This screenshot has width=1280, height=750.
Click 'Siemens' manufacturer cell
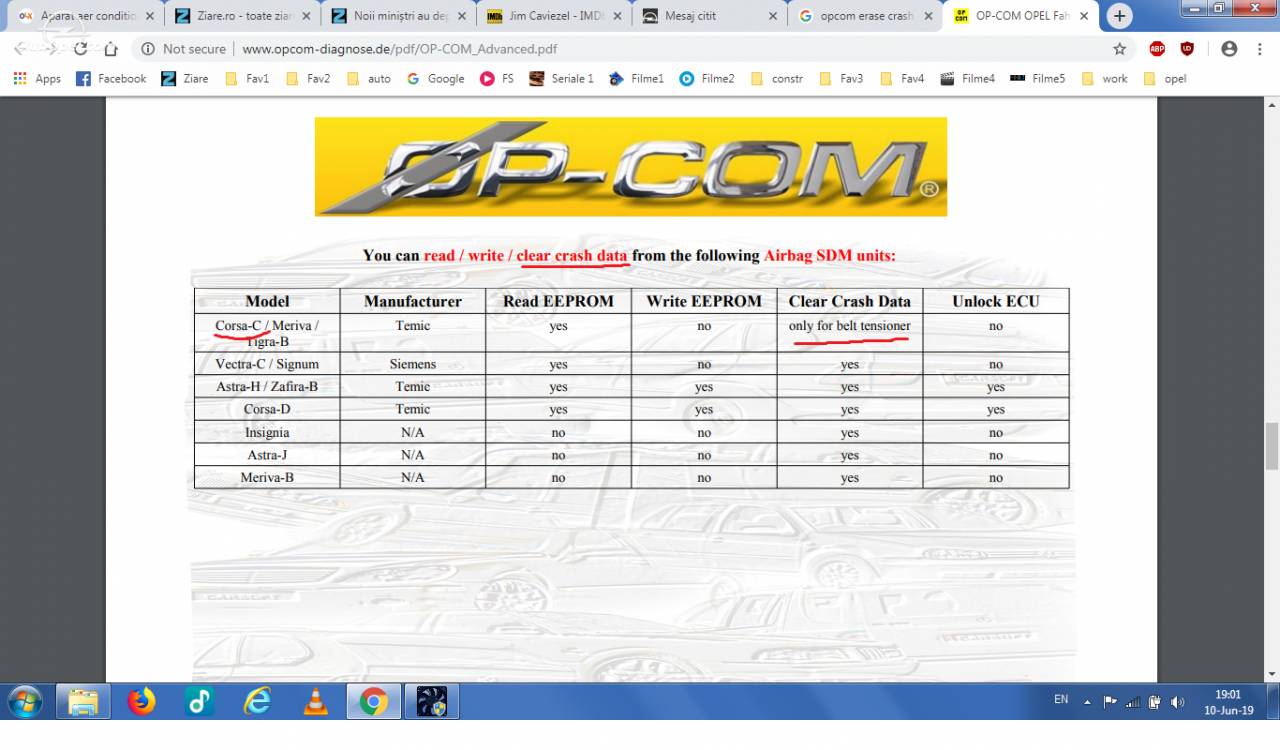pos(413,364)
